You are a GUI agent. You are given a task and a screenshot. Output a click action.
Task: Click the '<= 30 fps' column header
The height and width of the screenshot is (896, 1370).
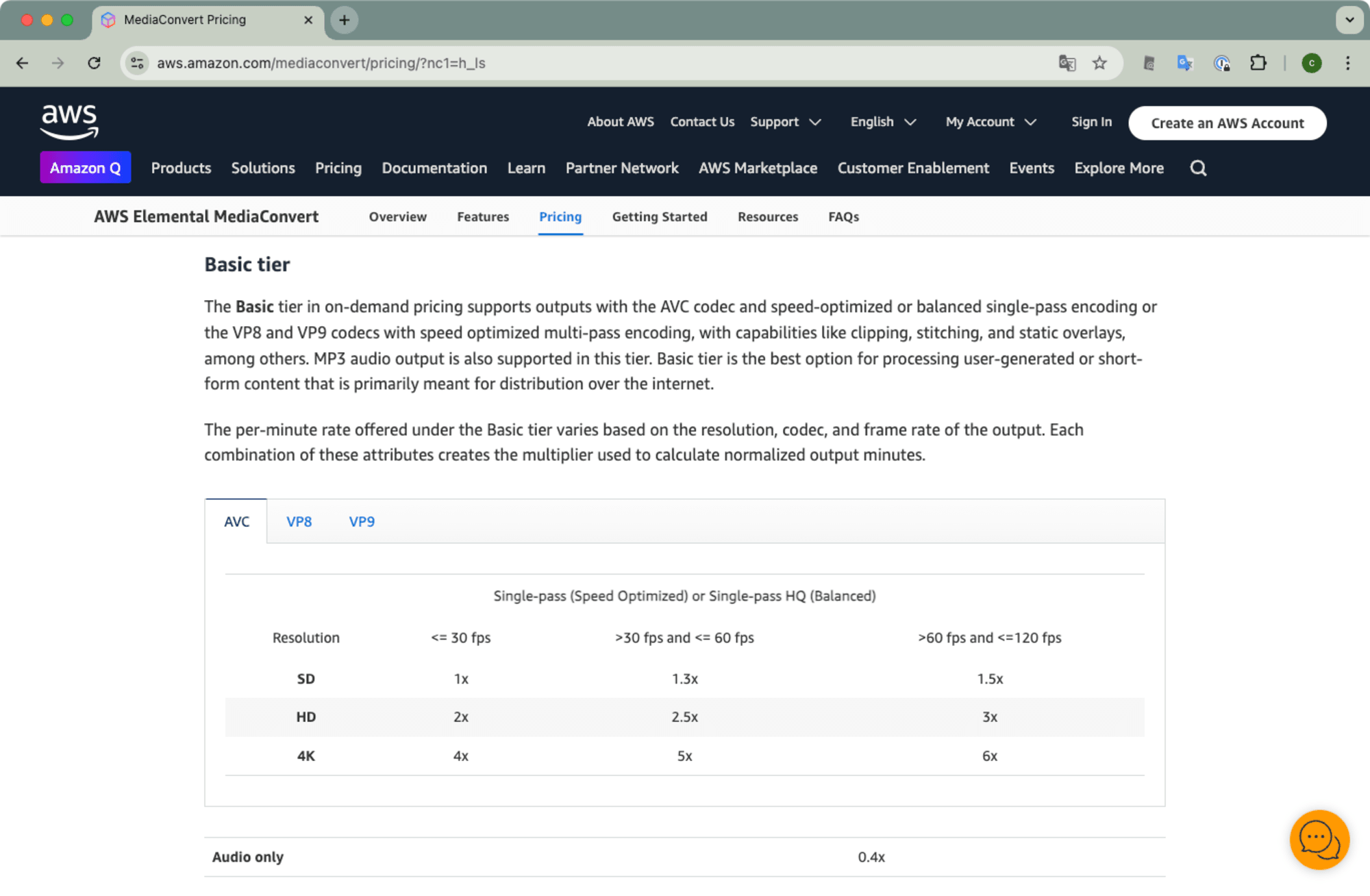[x=460, y=638]
